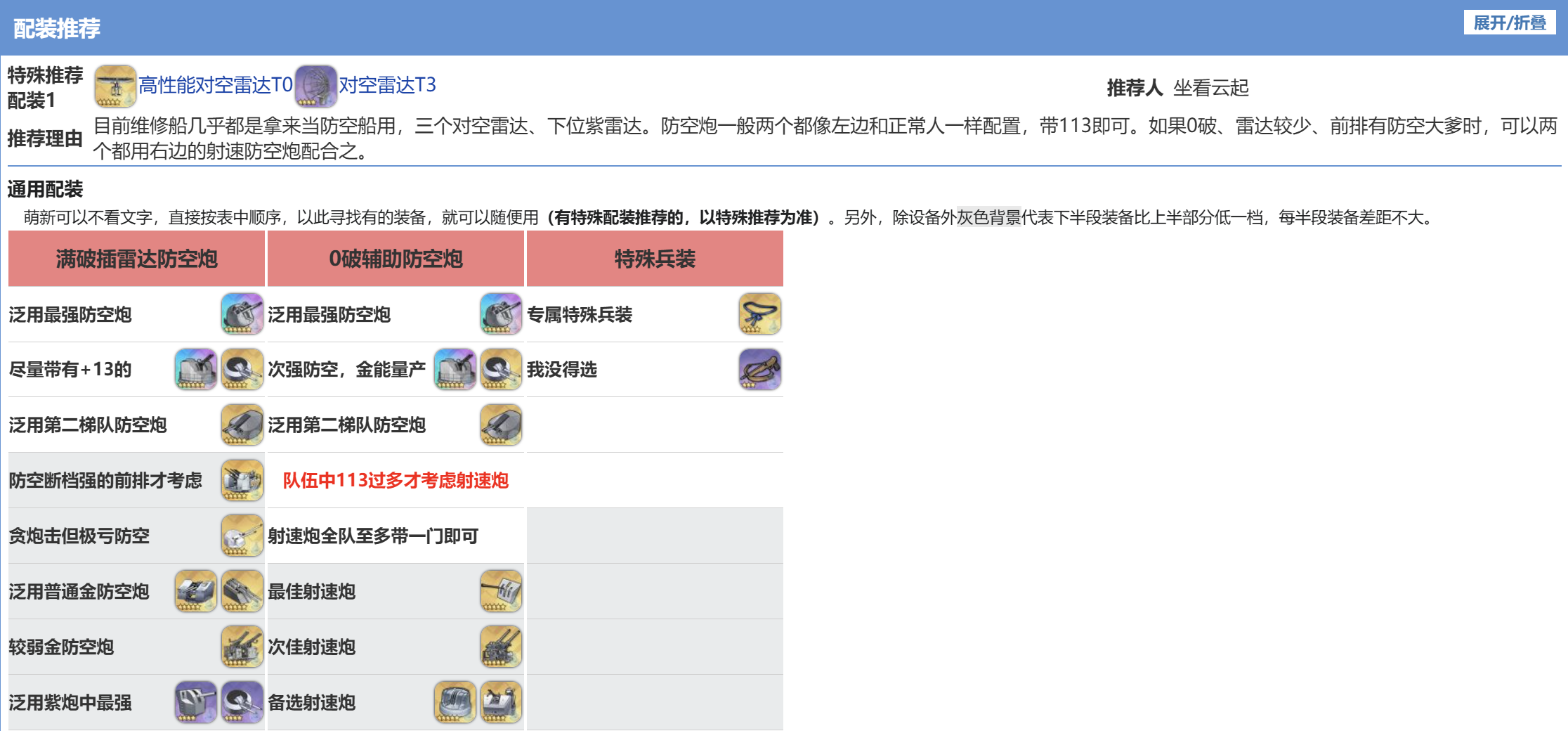The height and width of the screenshot is (731, 1568).
Task: Click the 专属特殊兵装 equipment icon
Action: click(759, 314)
